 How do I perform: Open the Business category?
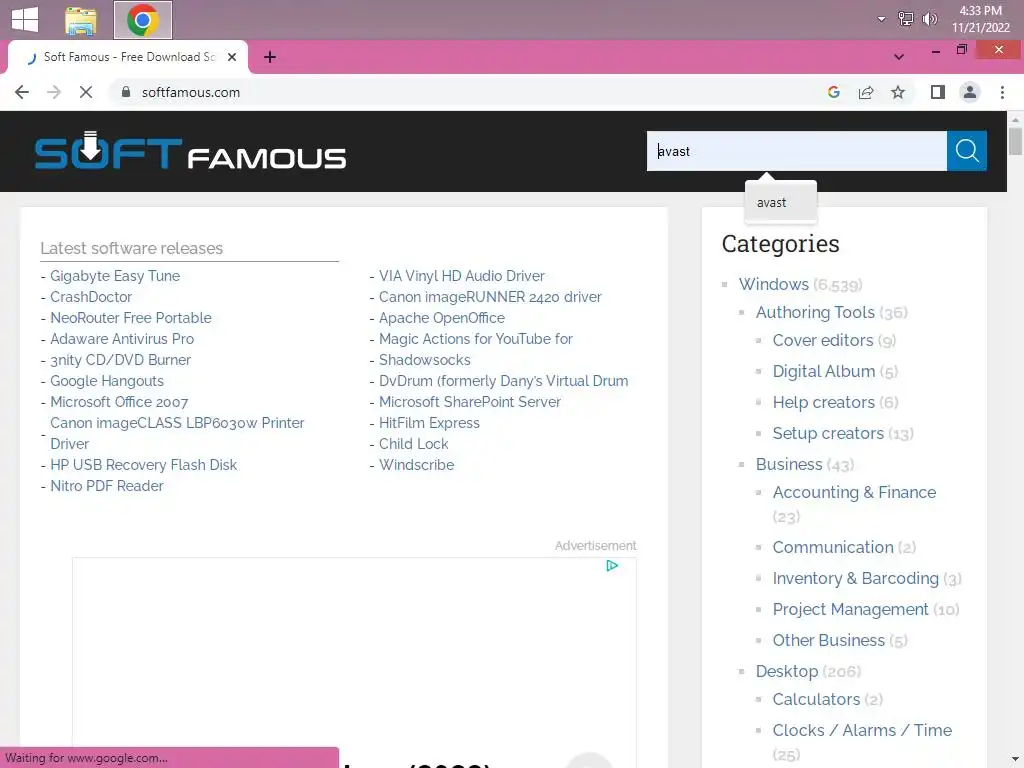[x=789, y=464]
